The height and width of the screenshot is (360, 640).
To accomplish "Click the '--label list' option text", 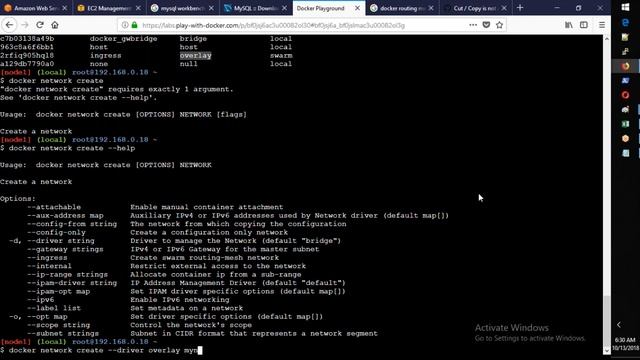I will [54, 308].
